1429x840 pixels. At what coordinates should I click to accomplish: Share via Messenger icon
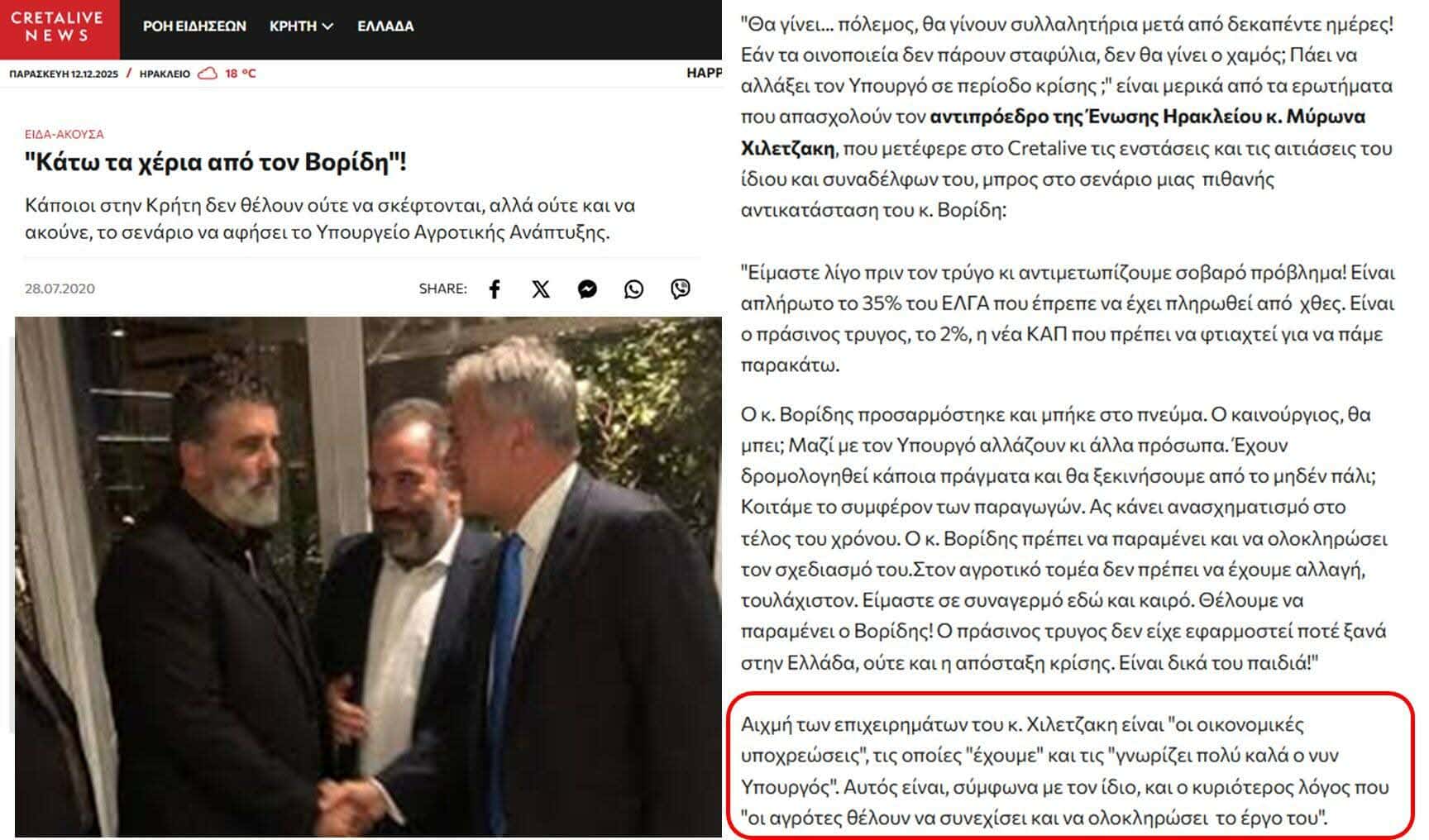[x=587, y=289]
